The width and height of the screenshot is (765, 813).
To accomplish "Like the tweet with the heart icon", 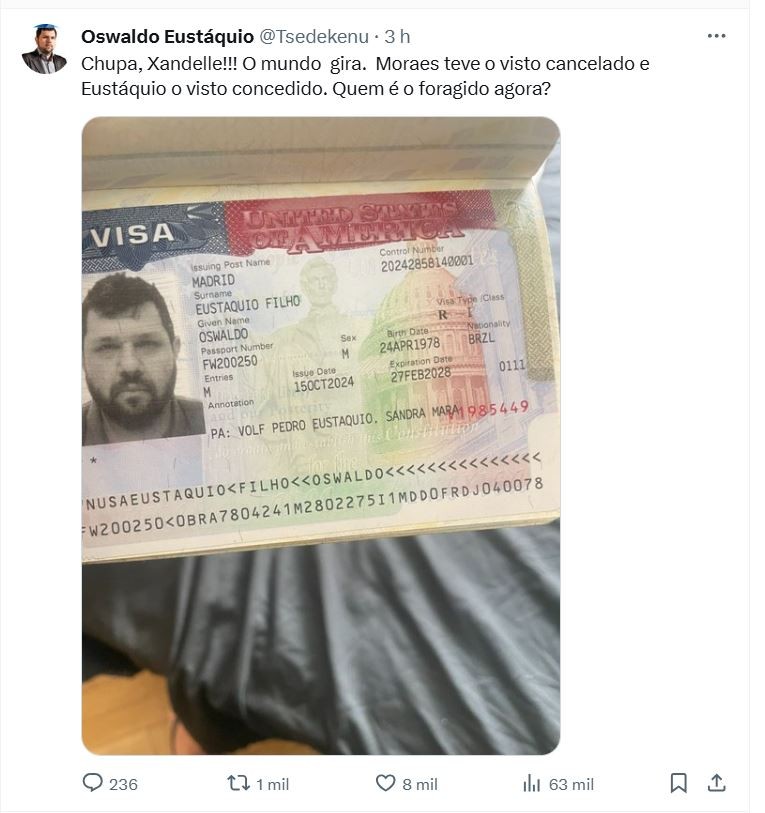I will point(385,783).
